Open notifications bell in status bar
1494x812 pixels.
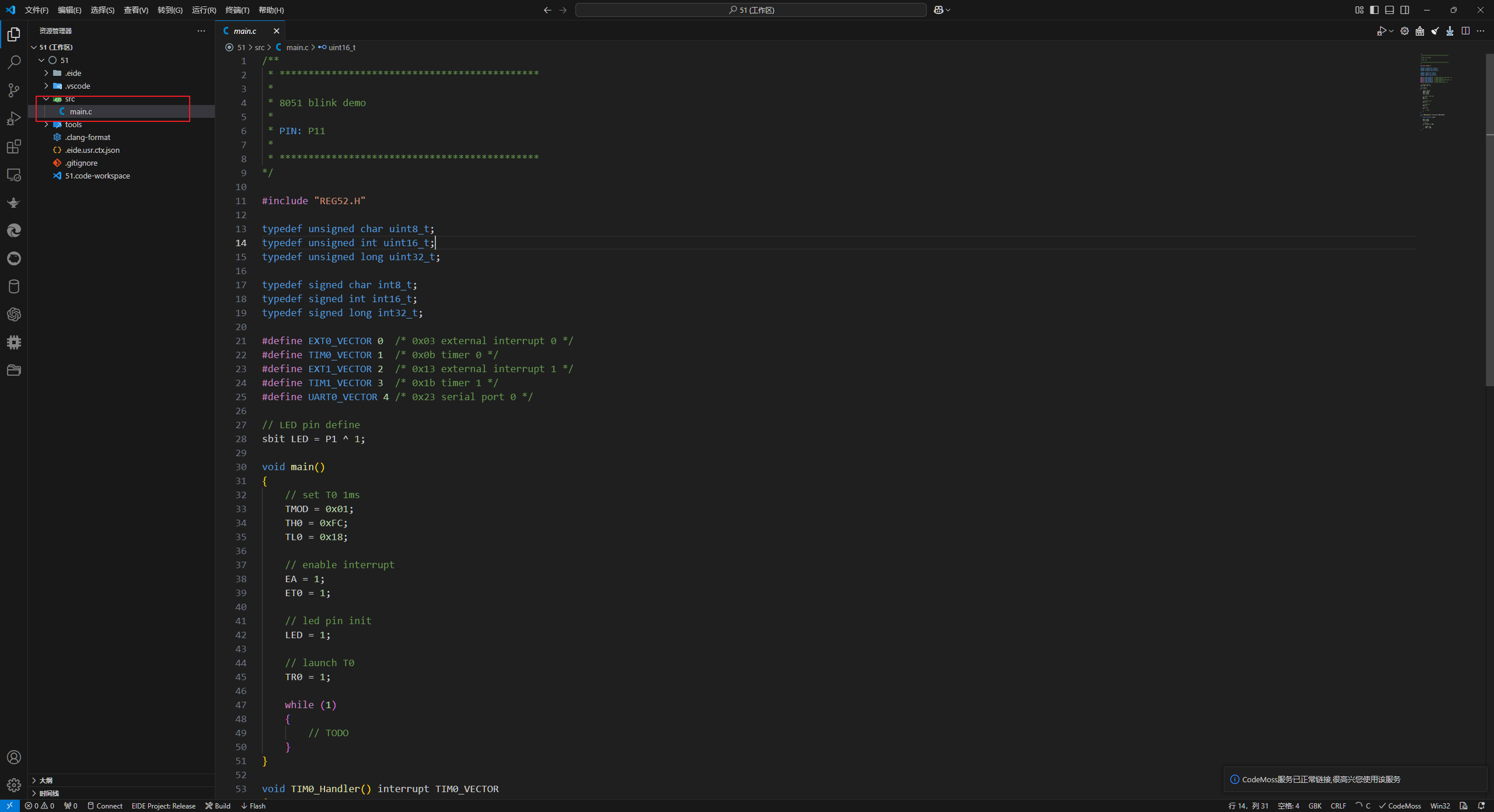1481,806
